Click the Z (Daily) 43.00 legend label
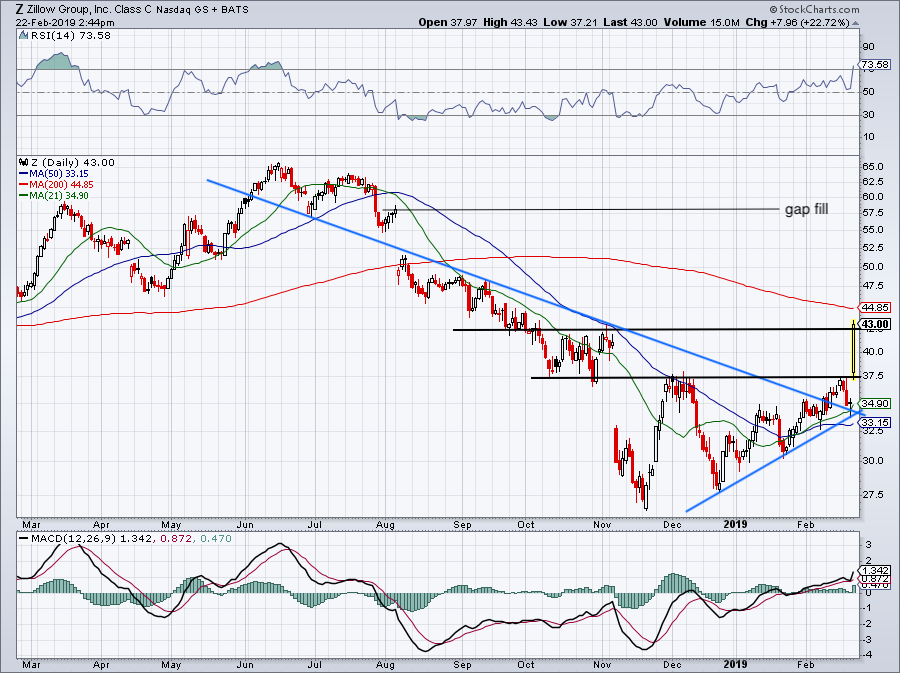The width and height of the screenshot is (900, 673). (72, 163)
